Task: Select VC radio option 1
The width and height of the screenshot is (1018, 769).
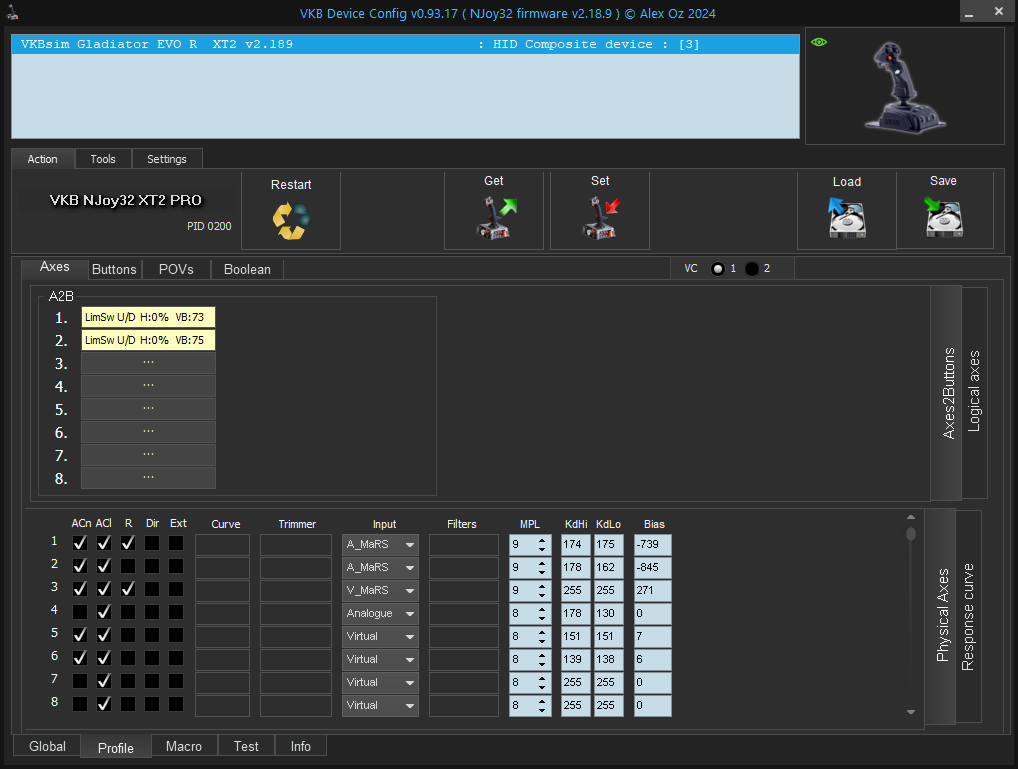Action: pos(717,269)
